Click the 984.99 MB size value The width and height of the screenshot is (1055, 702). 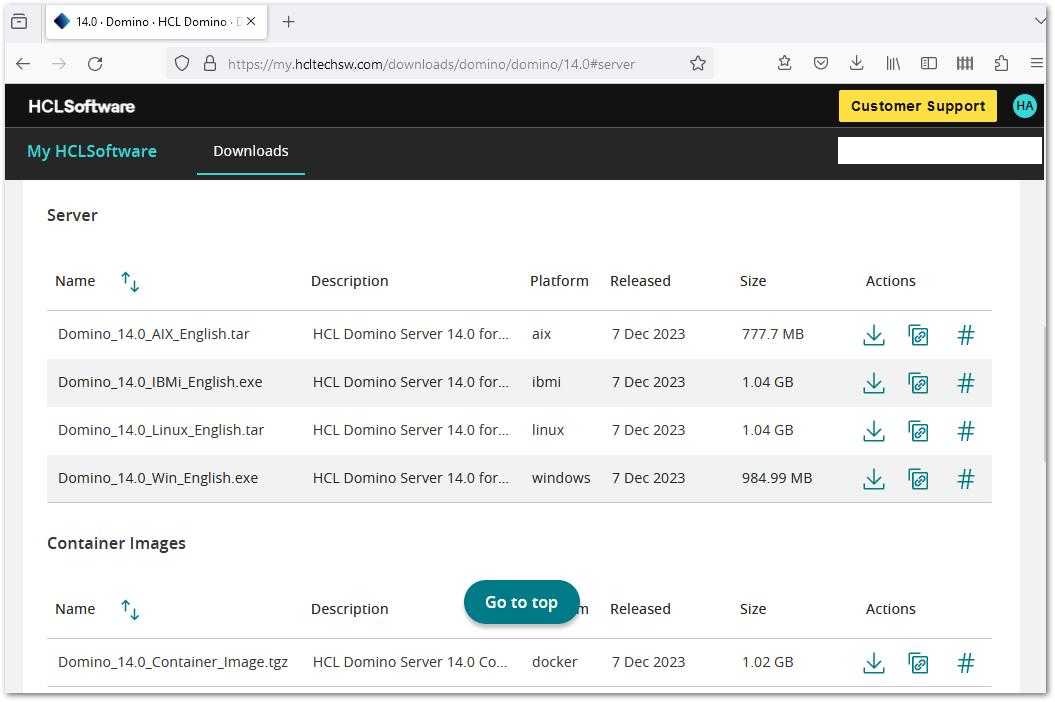[777, 479]
